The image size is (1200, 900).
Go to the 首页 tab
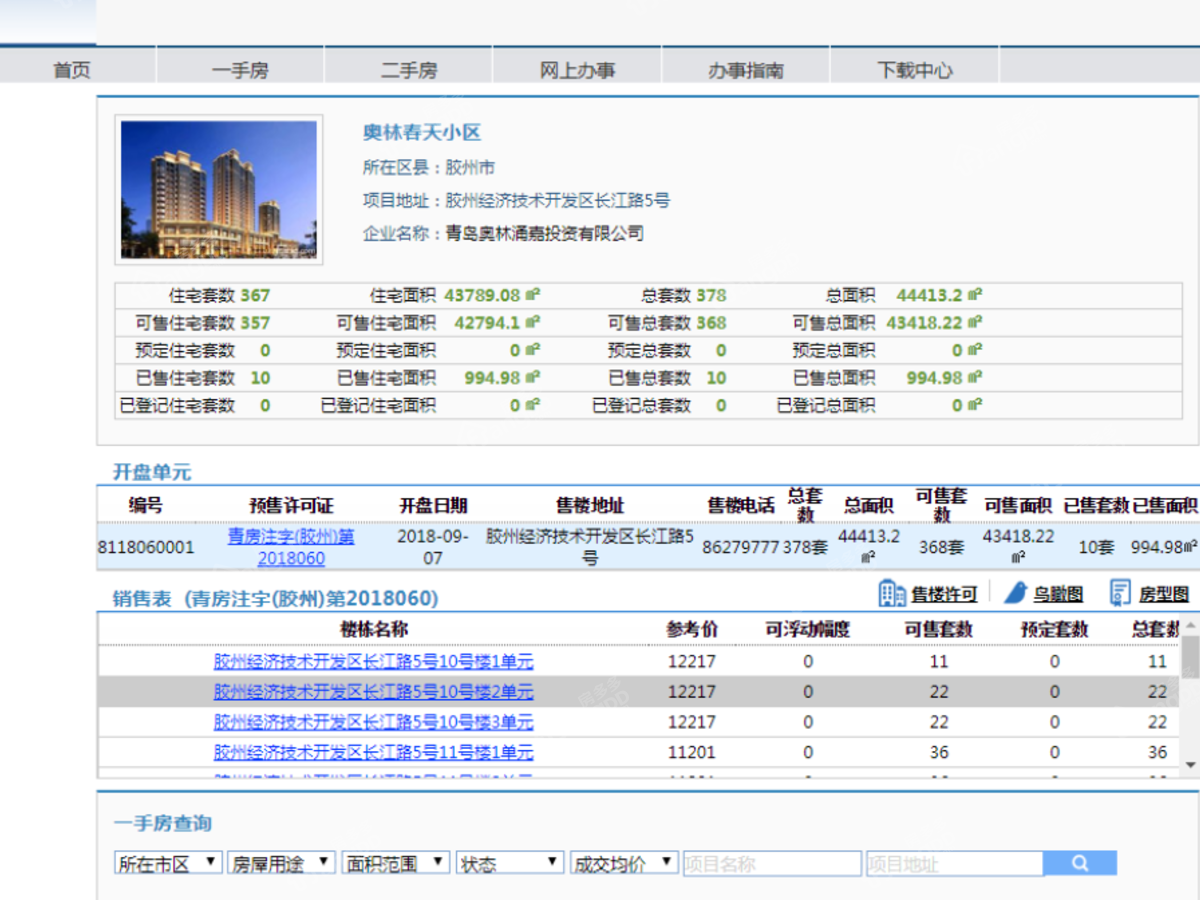(x=72, y=70)
